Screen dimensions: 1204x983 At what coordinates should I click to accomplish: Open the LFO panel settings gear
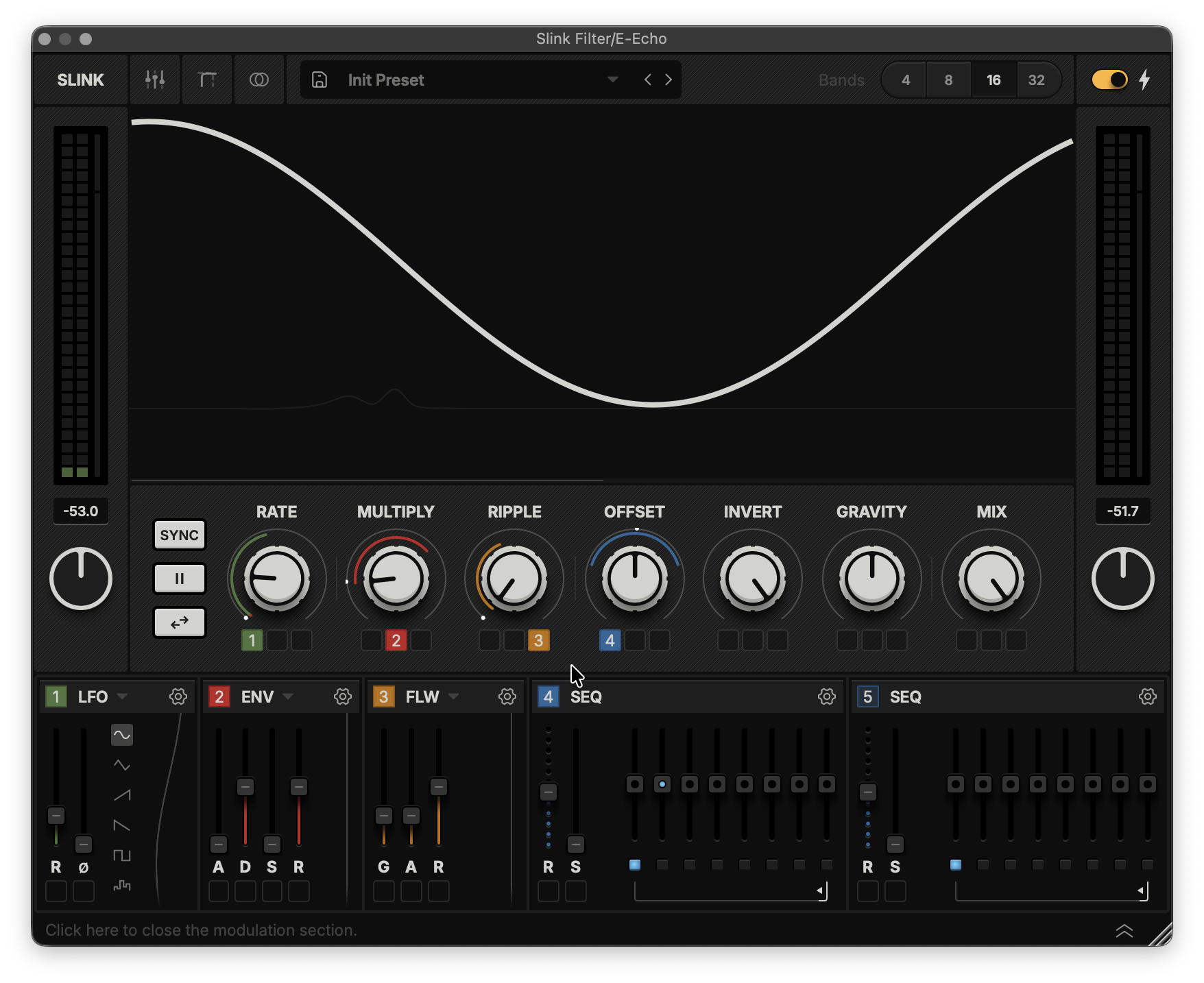178,696
